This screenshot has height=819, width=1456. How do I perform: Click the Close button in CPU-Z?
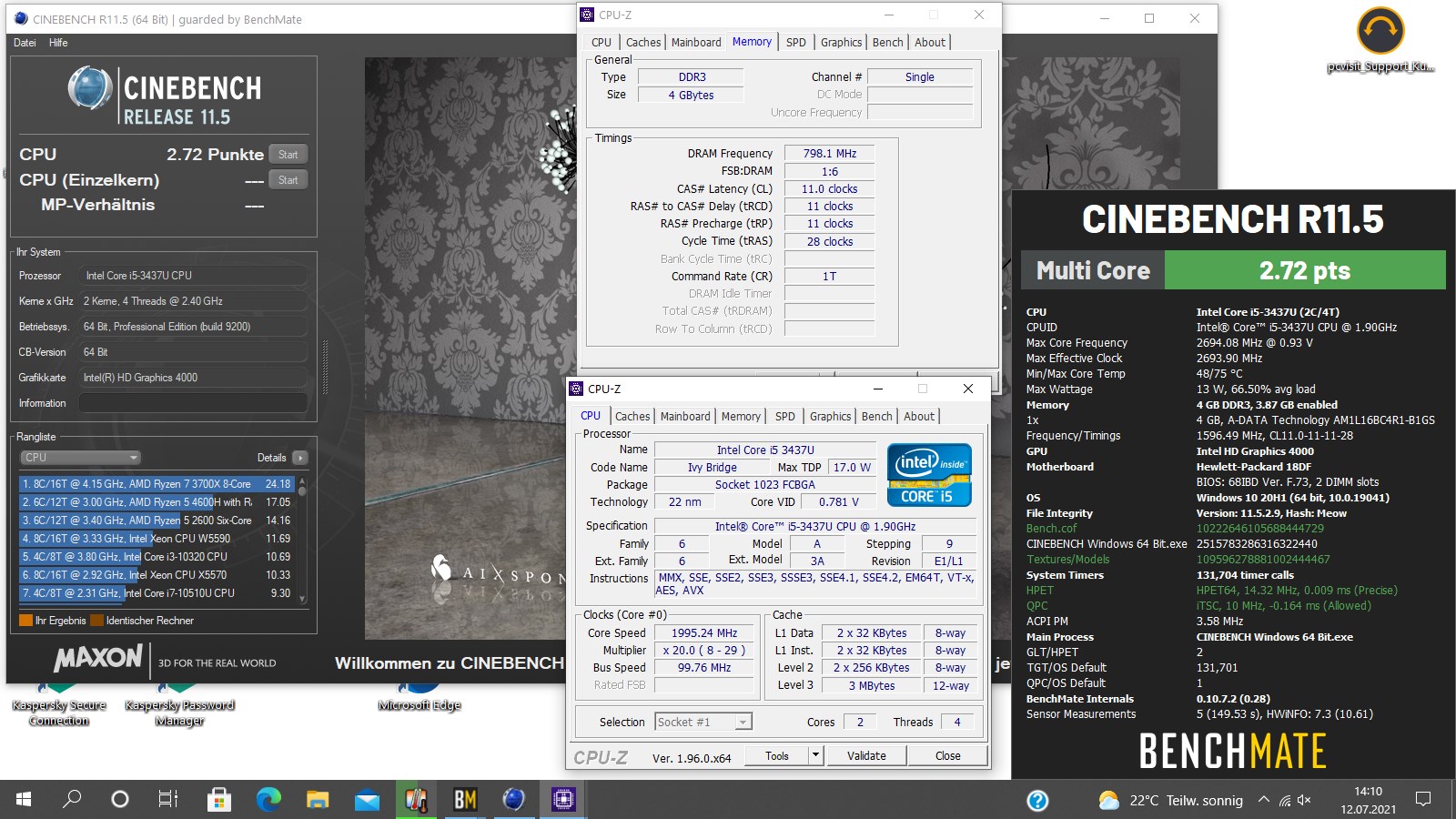(x=947, y=755)
